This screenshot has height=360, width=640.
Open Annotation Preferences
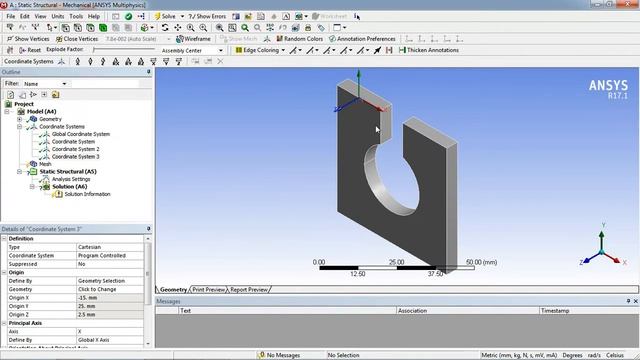(362, 39)
